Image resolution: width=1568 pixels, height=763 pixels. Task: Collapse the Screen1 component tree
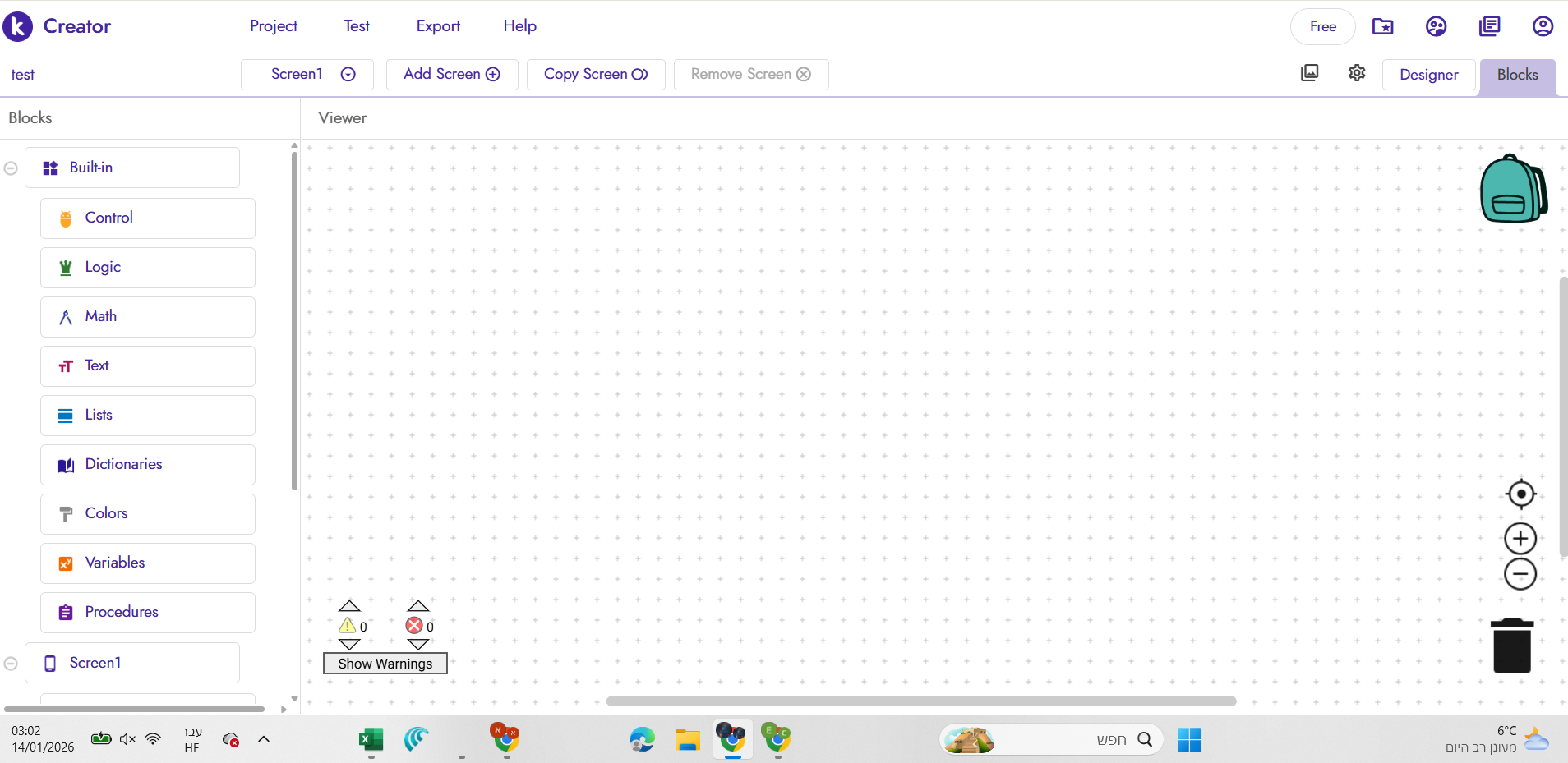pos(11,664)
